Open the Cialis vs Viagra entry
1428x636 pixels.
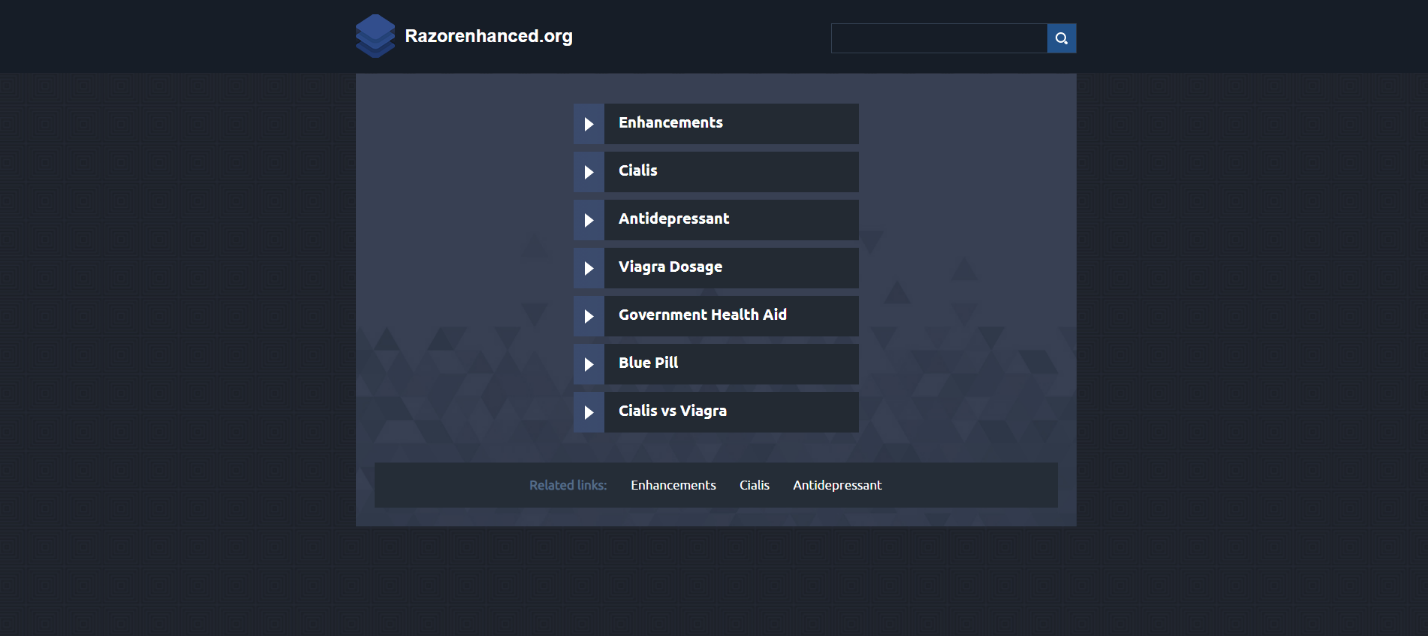coord(672,411)
